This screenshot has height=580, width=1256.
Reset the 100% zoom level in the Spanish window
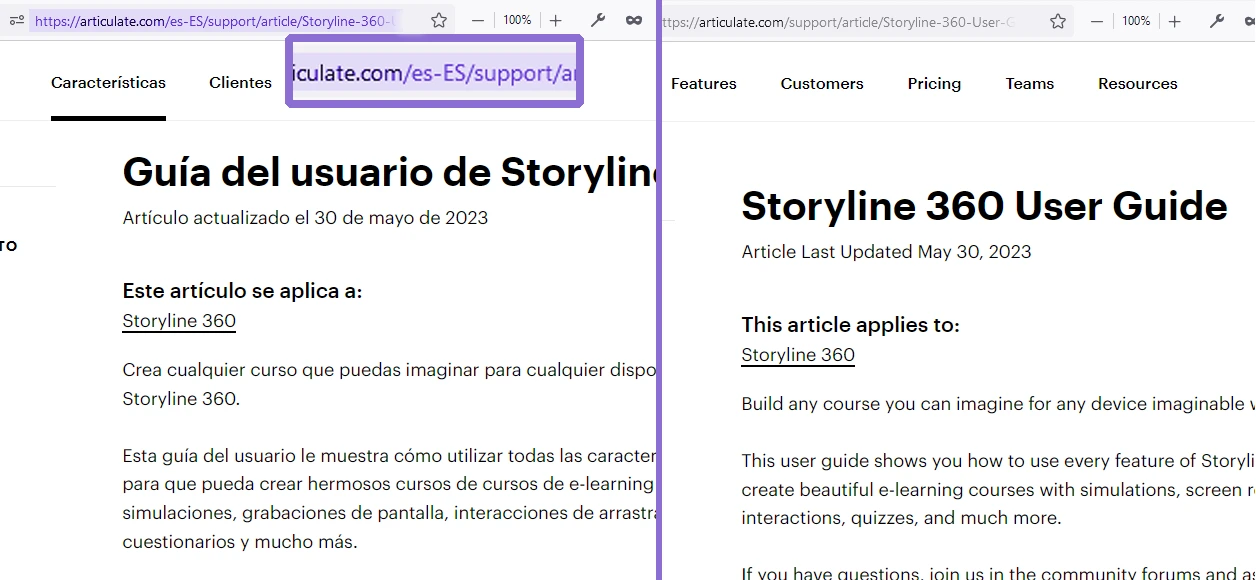coord(517,20)
